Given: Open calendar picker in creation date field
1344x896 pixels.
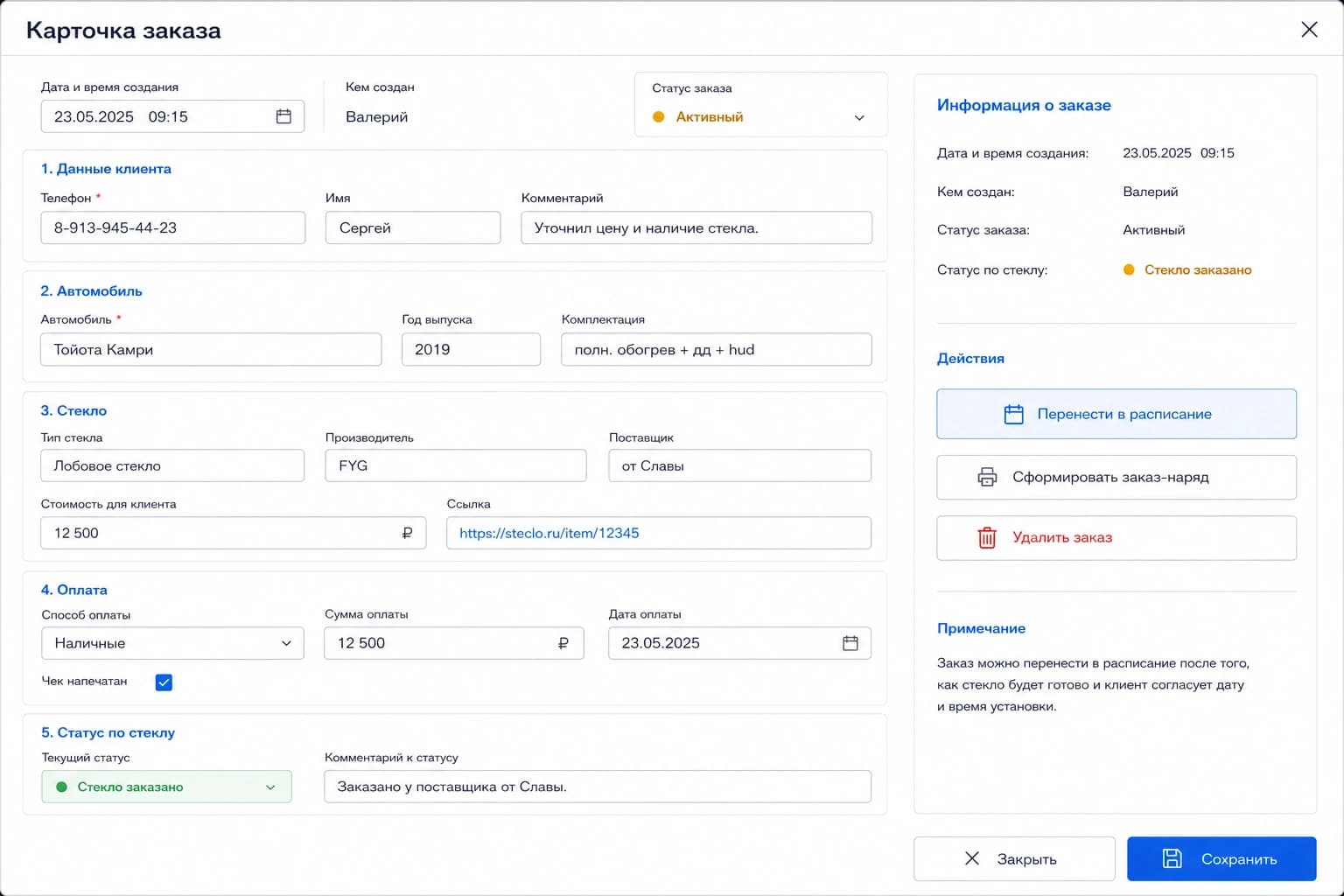Looking at the screenshot, I should pos(283,116).
